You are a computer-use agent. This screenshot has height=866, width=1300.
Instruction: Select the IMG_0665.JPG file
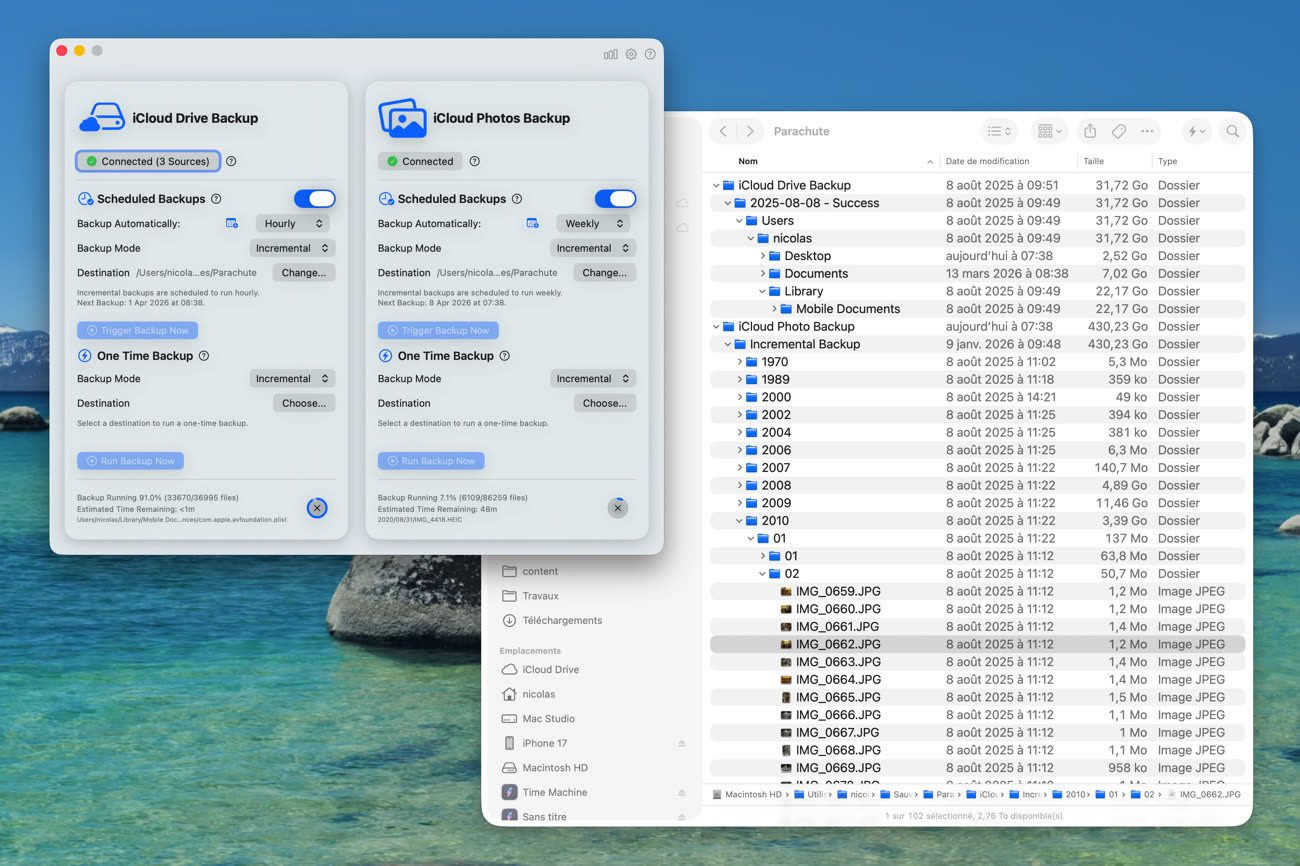click(x=838, y=697)
